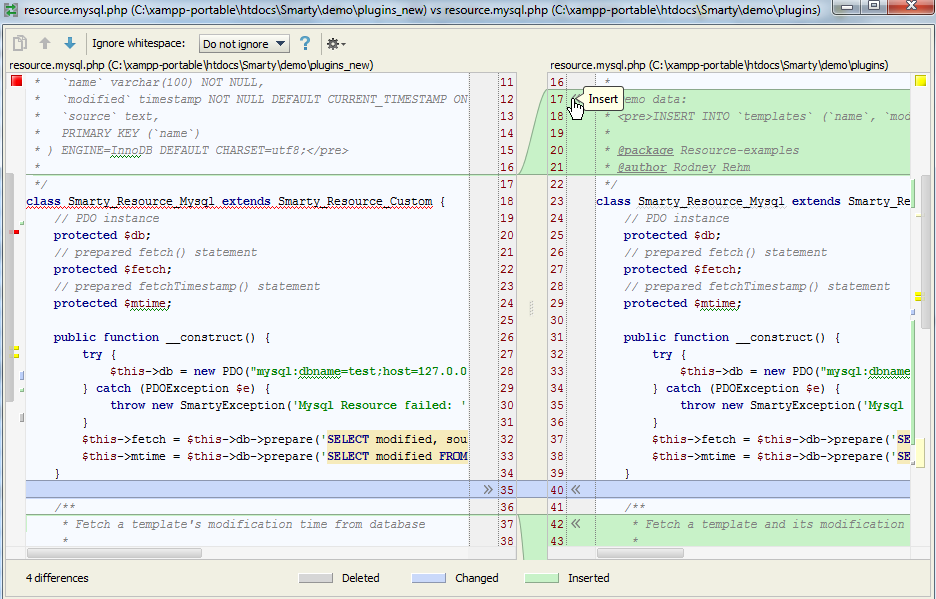Click the right pane horizontal scrollbar thumb

[x=640, y=553]
